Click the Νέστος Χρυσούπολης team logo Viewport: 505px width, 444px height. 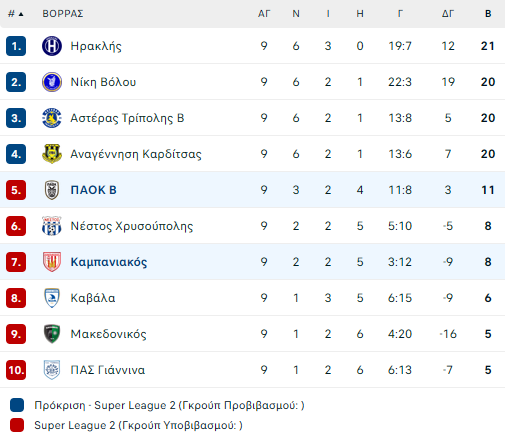tap(52, 226)
